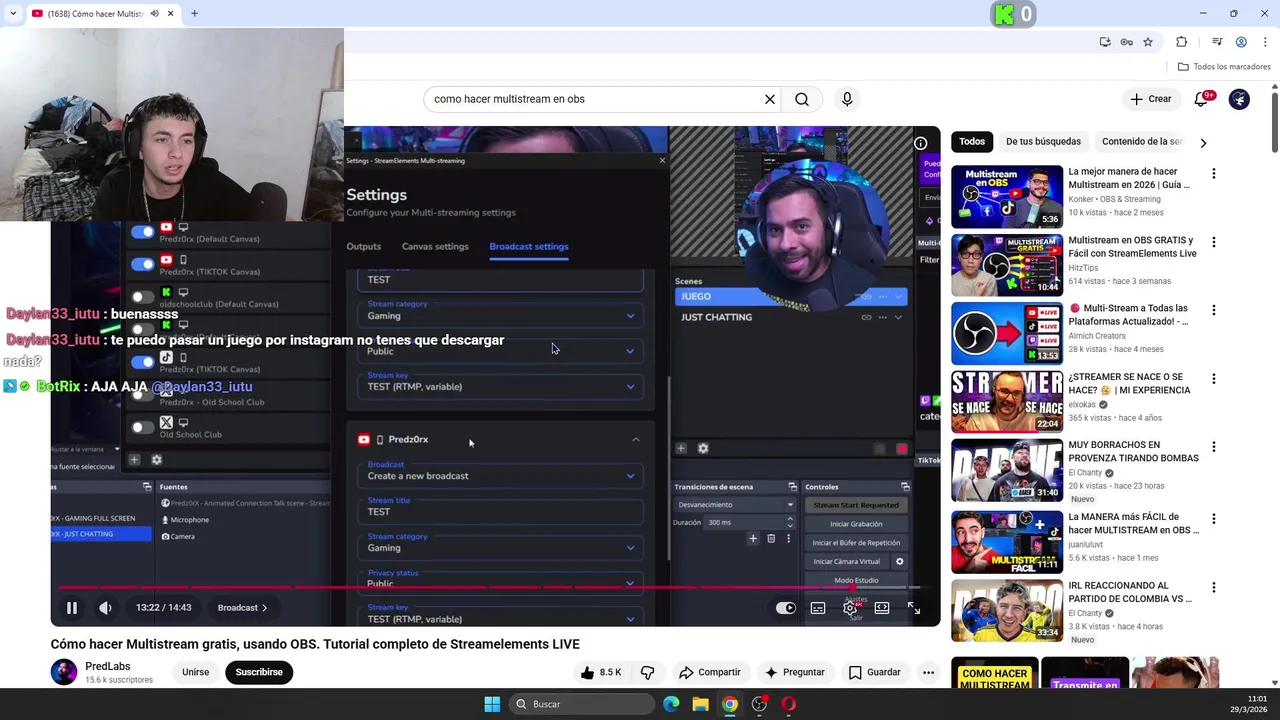This screenshot has width=1280, height=720.
Task: Turn on subtitles in the player
Action: click(818, 608)
